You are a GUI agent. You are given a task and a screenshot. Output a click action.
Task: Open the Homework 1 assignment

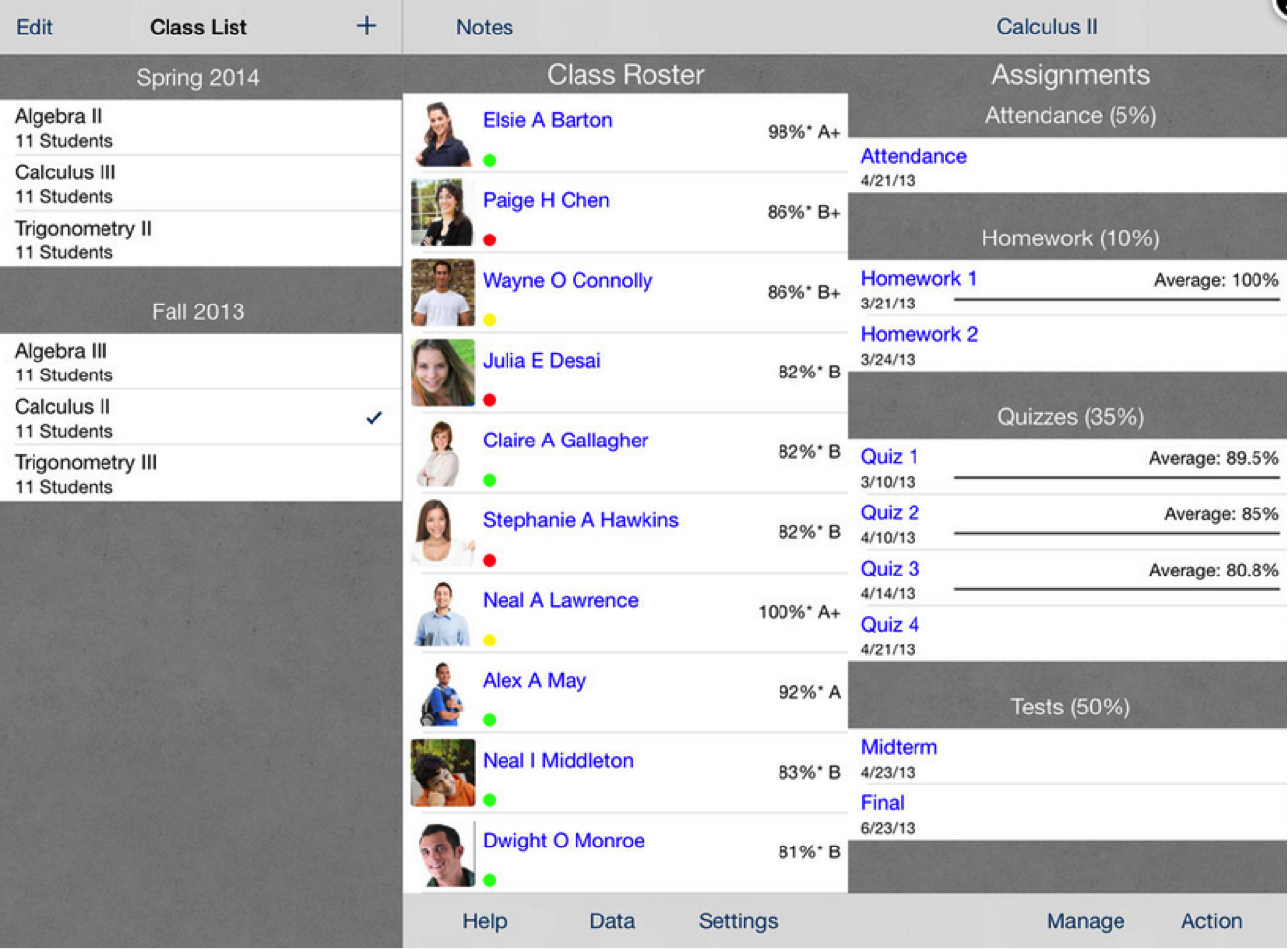pos(918,279)
